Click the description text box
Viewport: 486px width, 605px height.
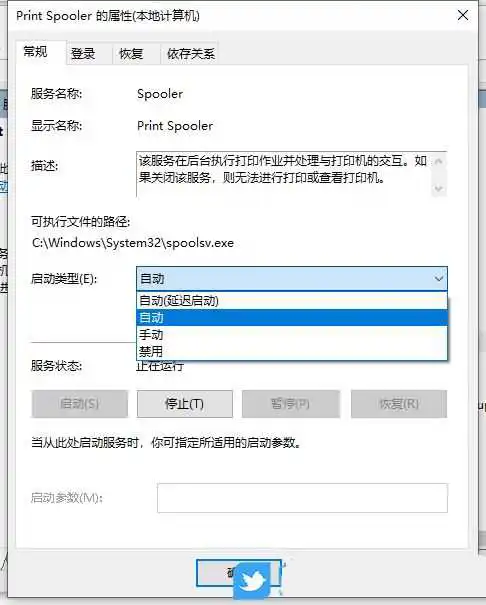click(x=292, y=174)
